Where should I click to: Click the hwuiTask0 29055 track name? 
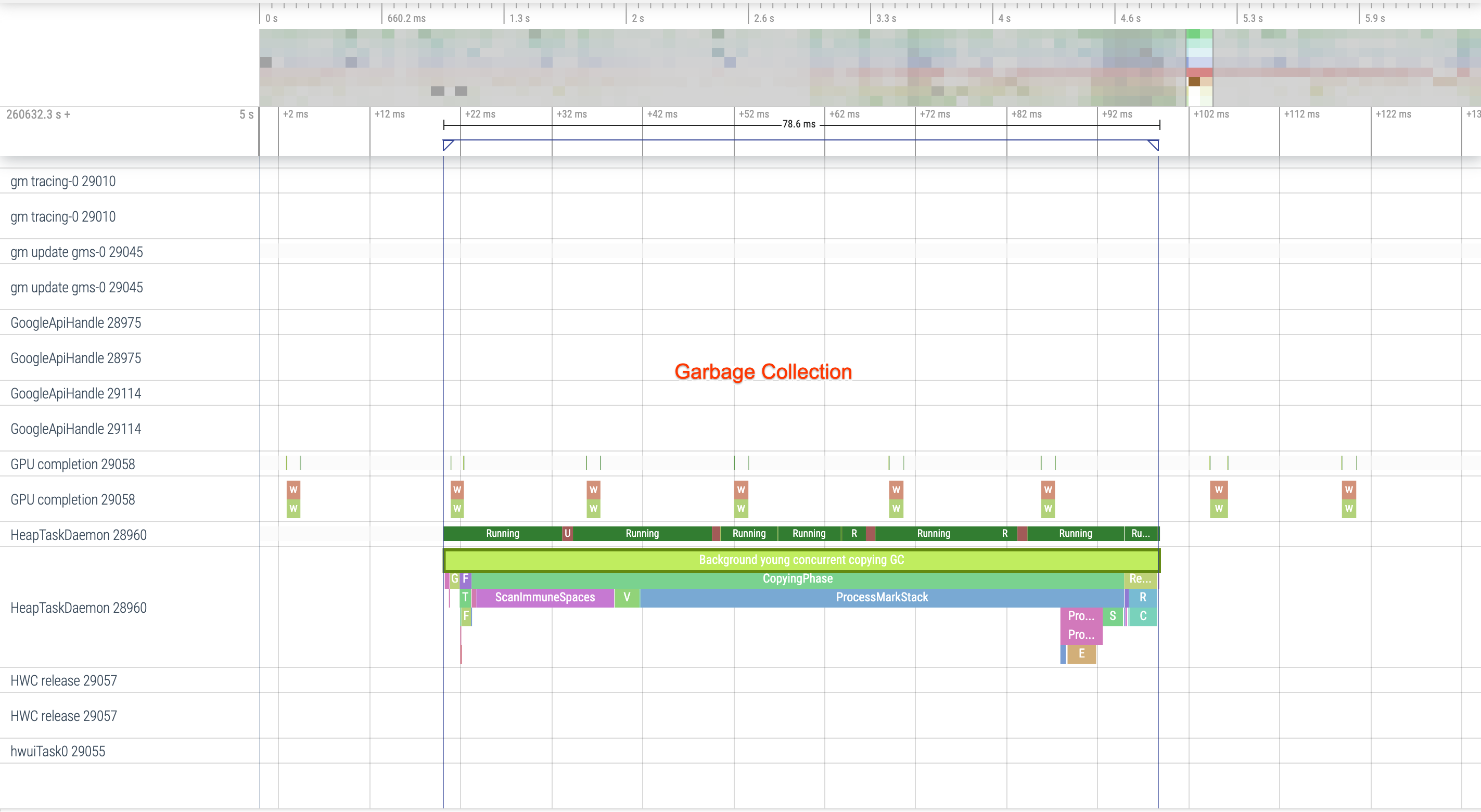click(x=57, y=751)
